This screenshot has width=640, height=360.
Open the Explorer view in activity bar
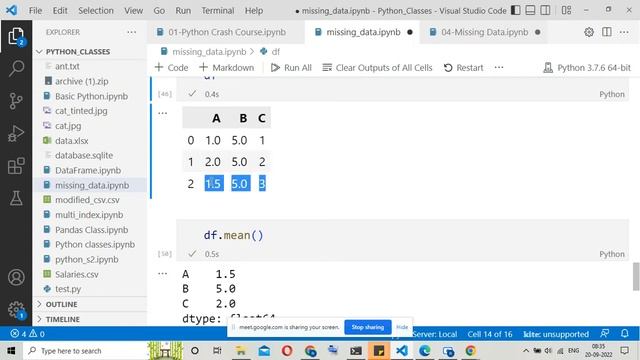[16, 36]
